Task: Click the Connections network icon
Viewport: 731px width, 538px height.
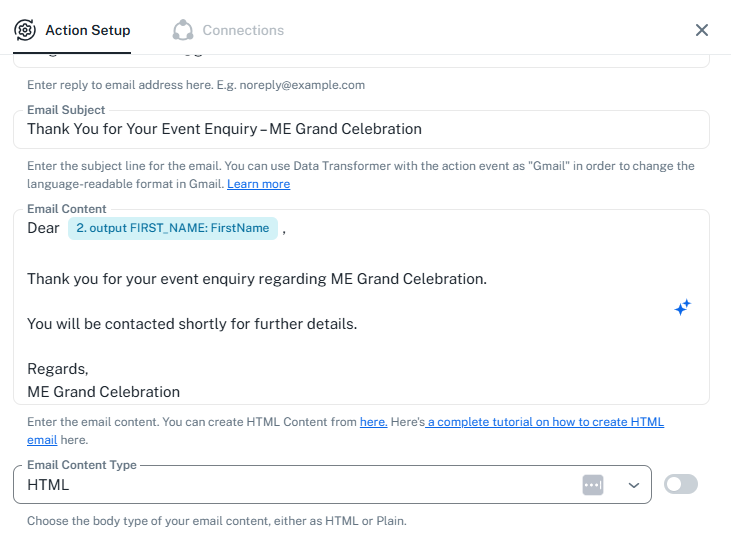Action: [x=182, y=30]
